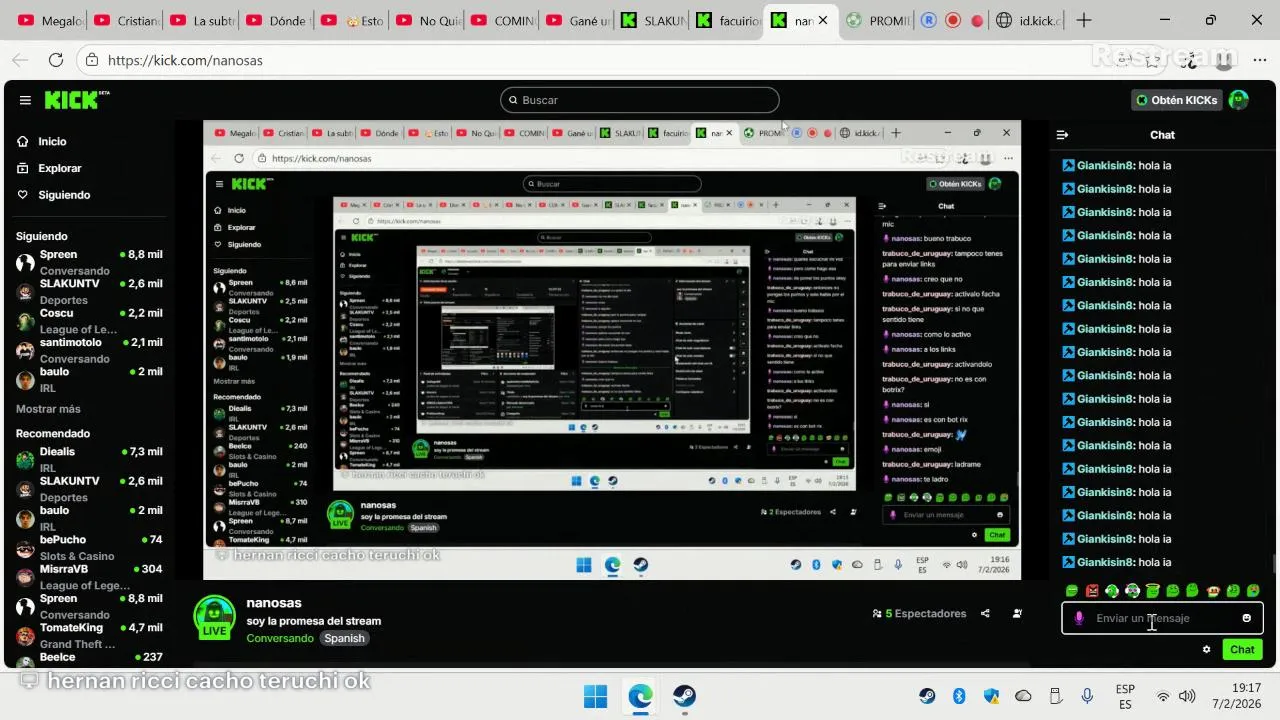
Task: Switch to the La subtr browser tab
Action: tap(203, 20)
